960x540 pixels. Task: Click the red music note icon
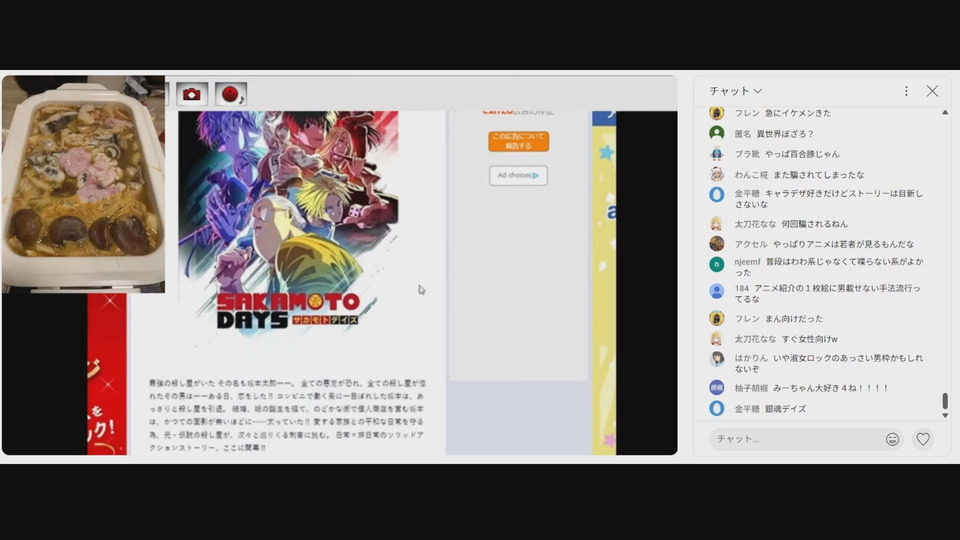(x=231, y=94)
